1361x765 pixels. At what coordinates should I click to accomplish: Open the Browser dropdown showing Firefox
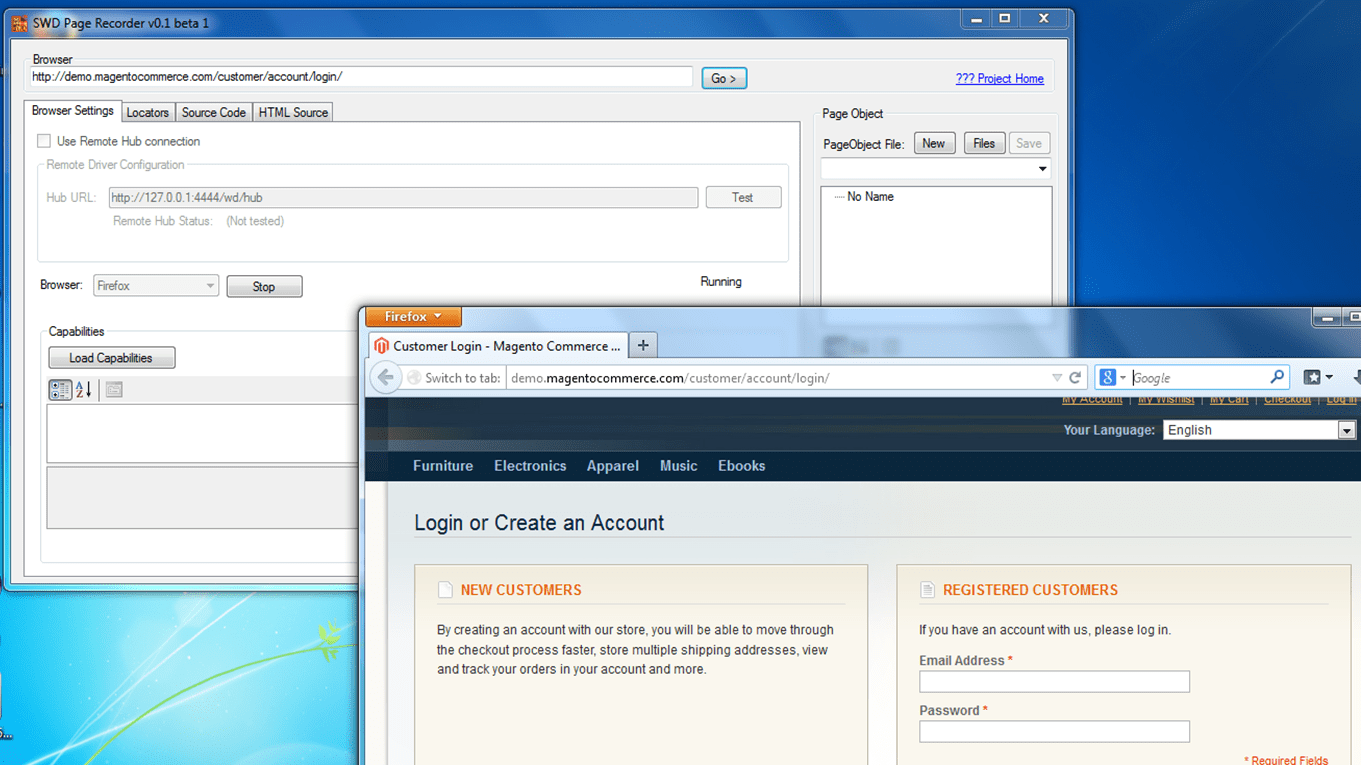[x=156, y=286]
